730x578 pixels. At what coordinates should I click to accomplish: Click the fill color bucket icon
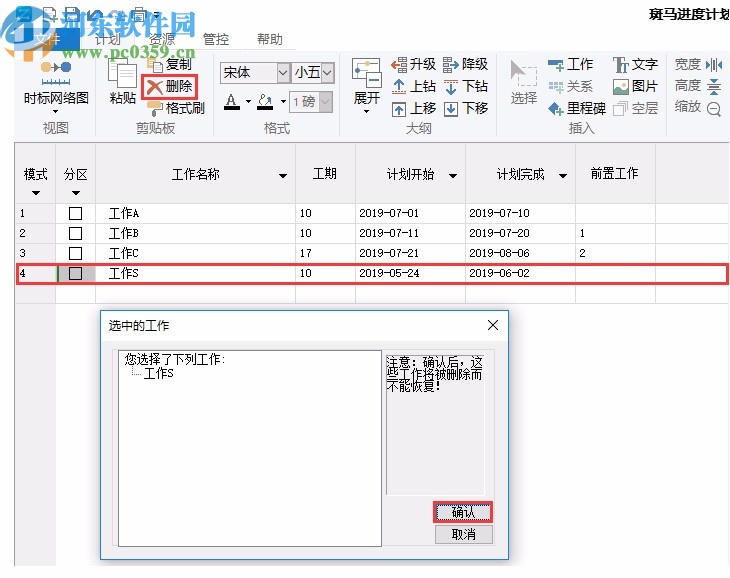pos(264,101)
